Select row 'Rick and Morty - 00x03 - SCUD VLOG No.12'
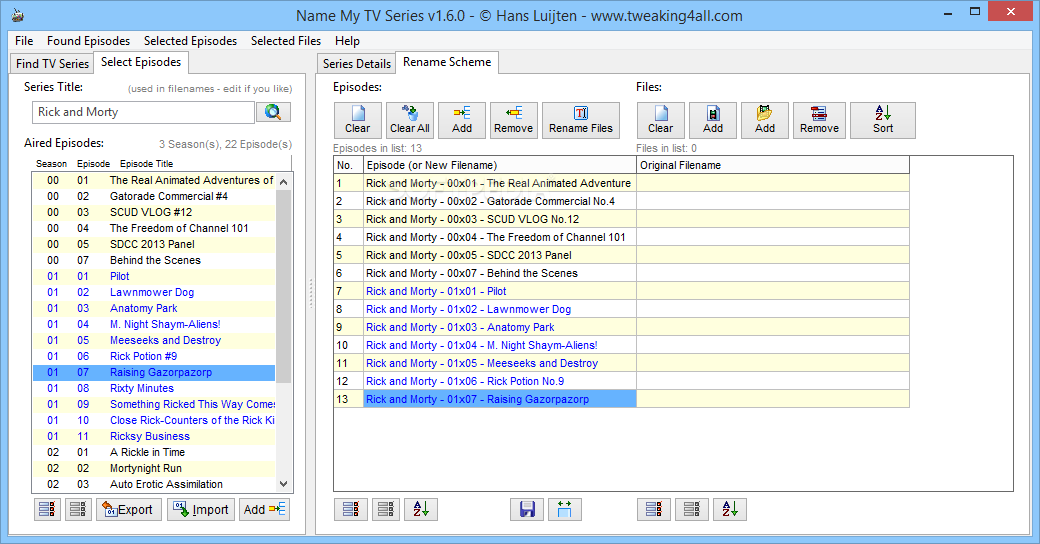This screenshot has width=1040, height=544. 499,219
